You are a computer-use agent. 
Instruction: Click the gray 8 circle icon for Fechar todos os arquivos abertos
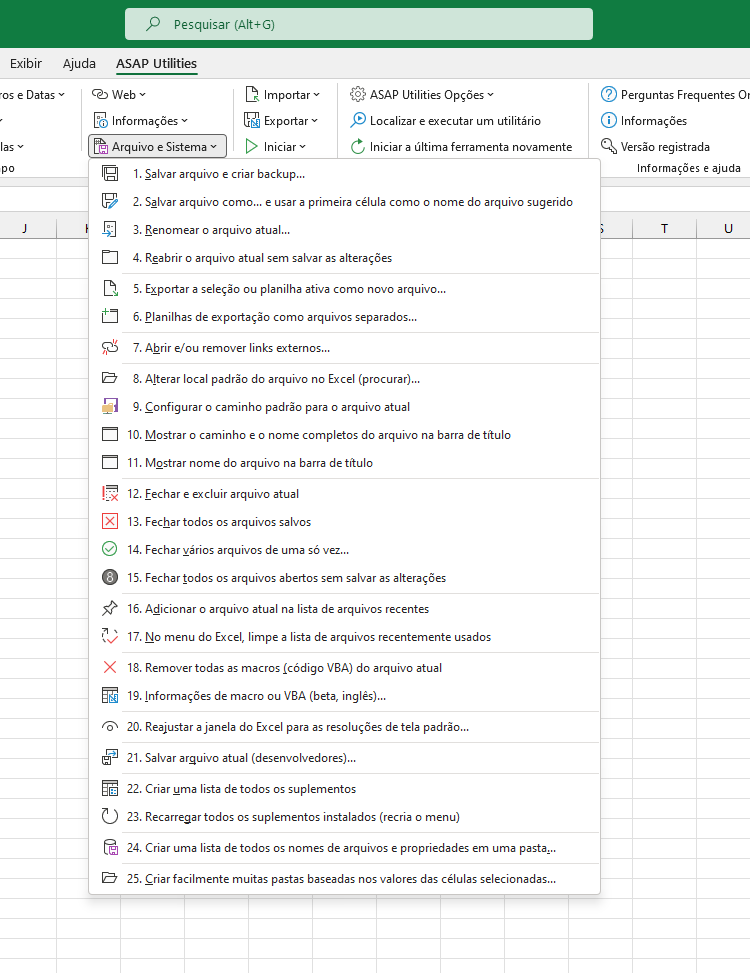pyautogui.click(x=110, y=577)
